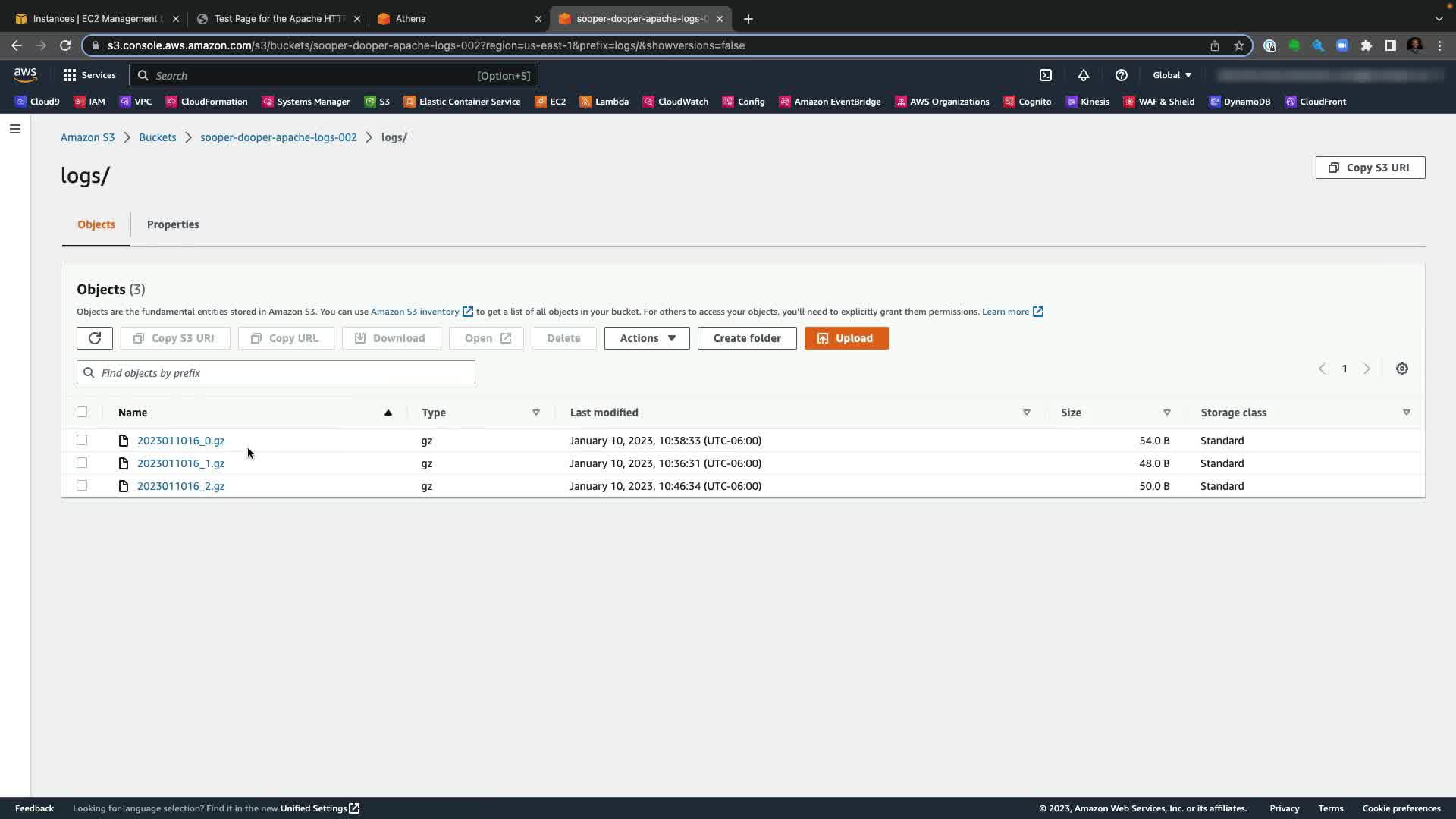Click the Size column sort arrow

click(x=1166, y=413)
